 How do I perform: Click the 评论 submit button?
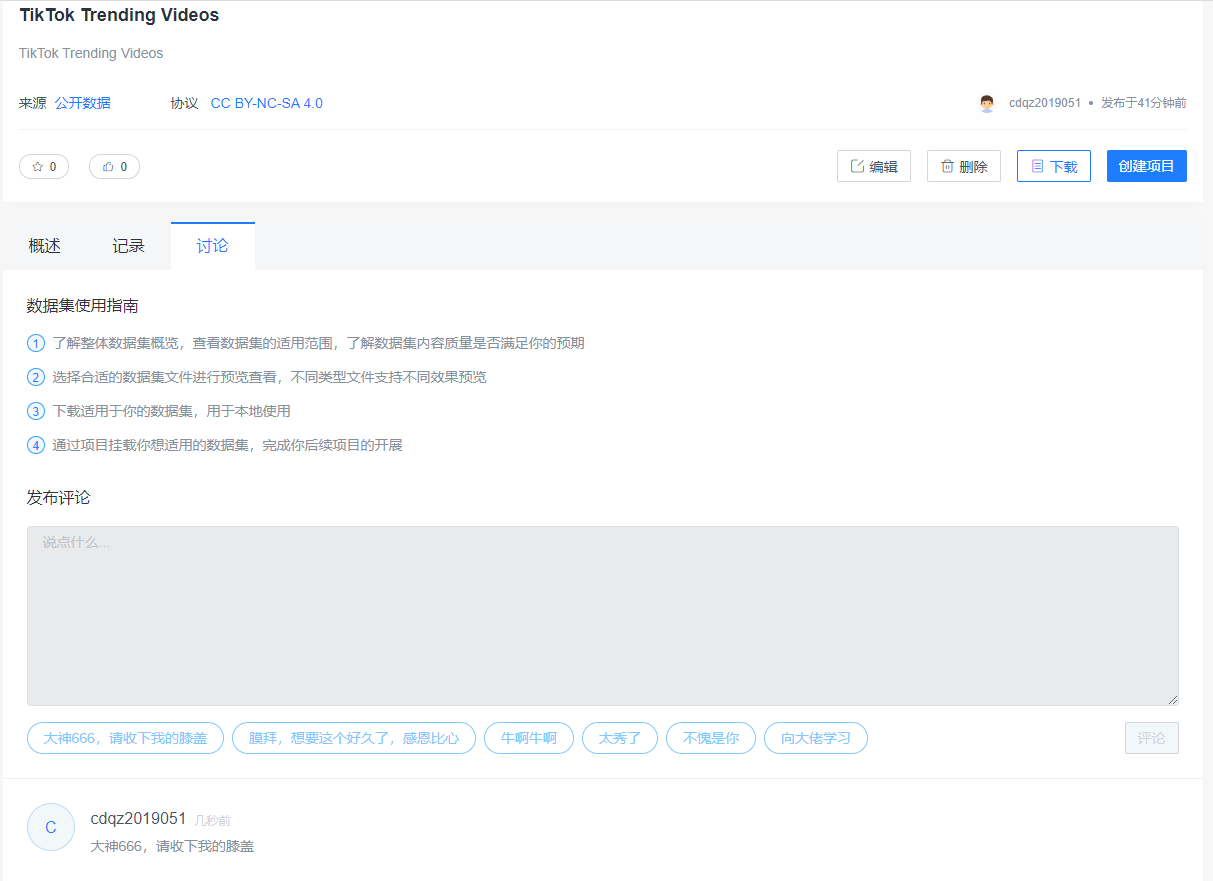pyautogui.click(x=1152, y=738)
